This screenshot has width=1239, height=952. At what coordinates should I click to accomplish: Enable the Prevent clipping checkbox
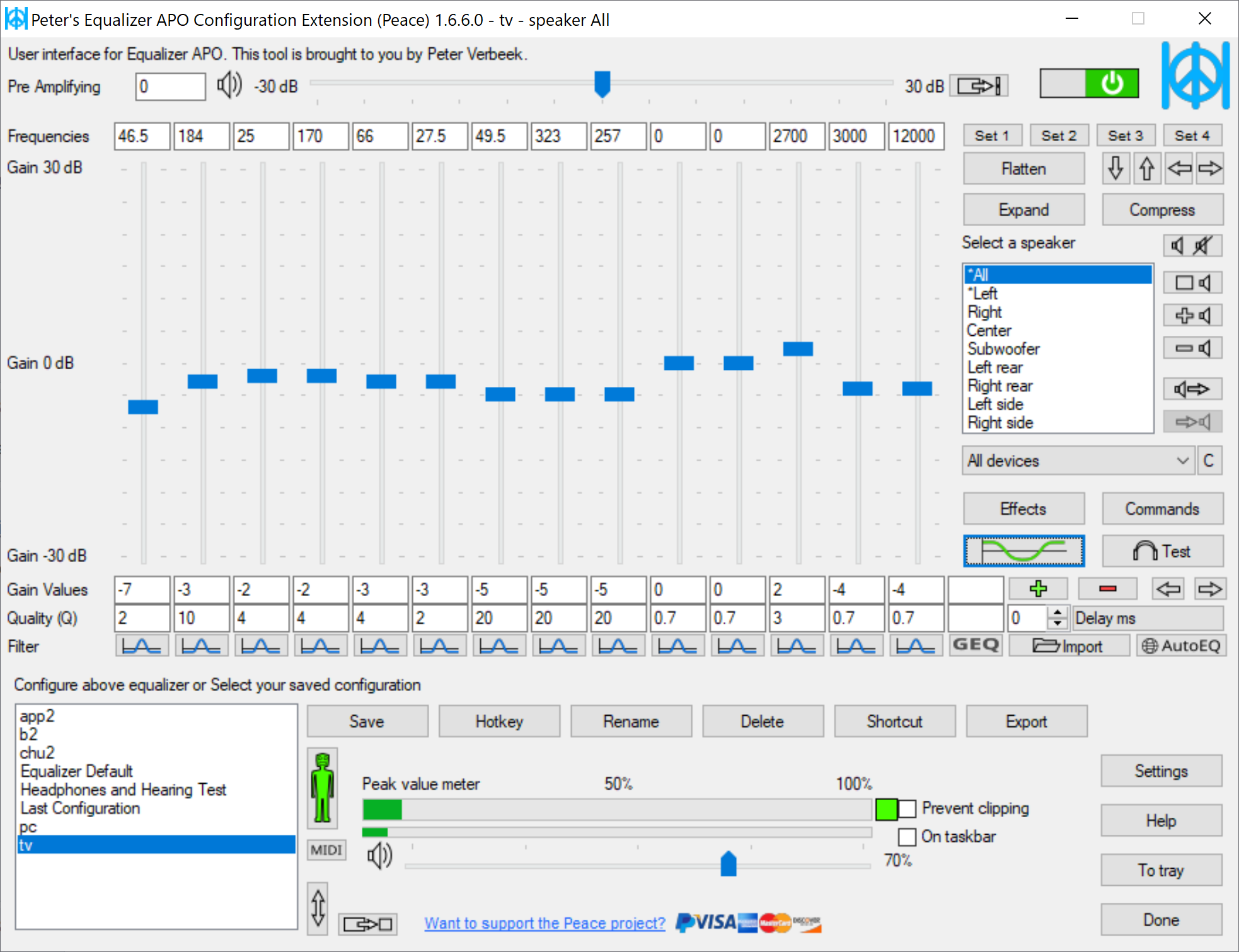coord(908,808)
